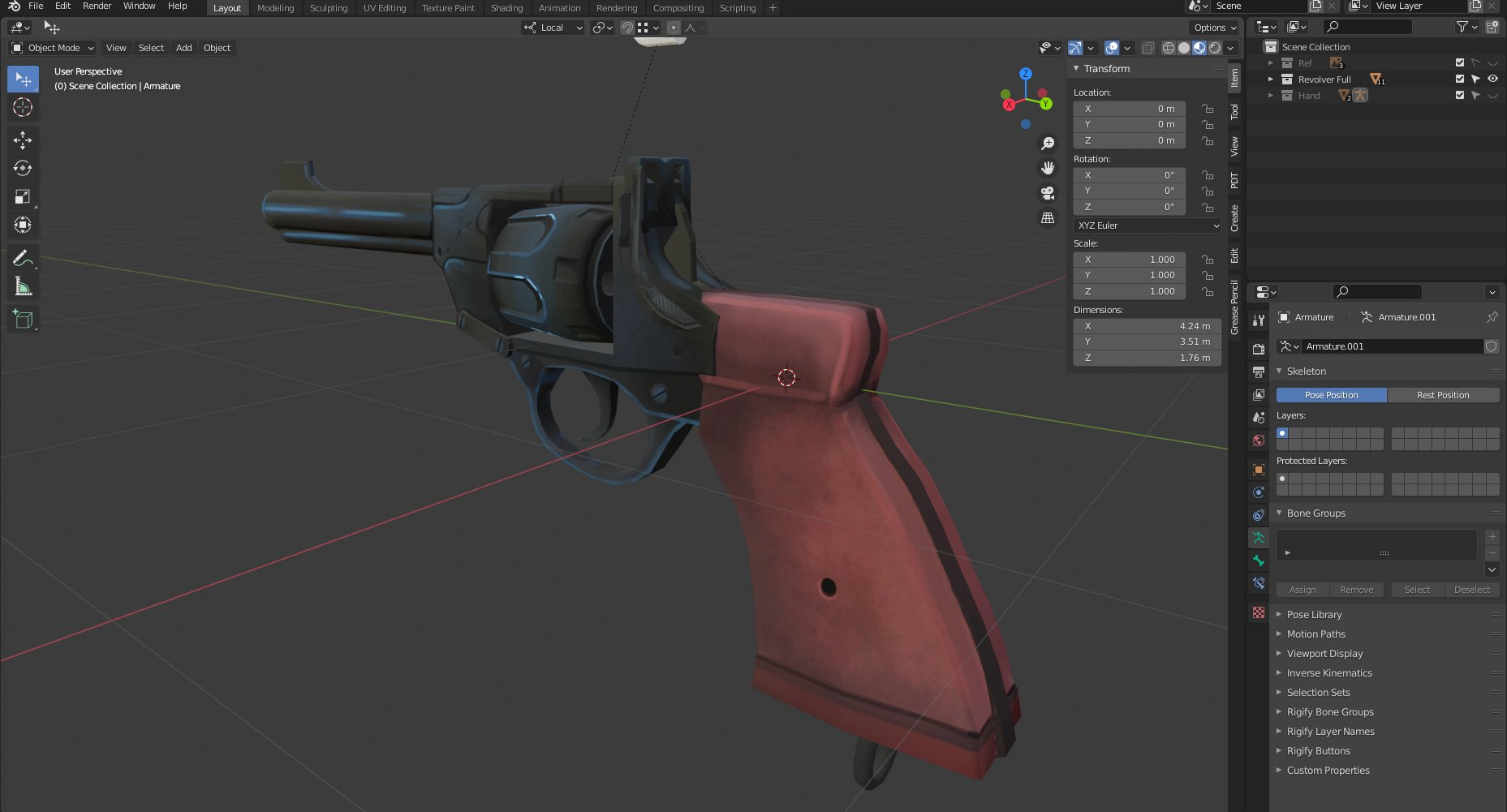Switch to rendered shading mode

tap(1215, 48)
